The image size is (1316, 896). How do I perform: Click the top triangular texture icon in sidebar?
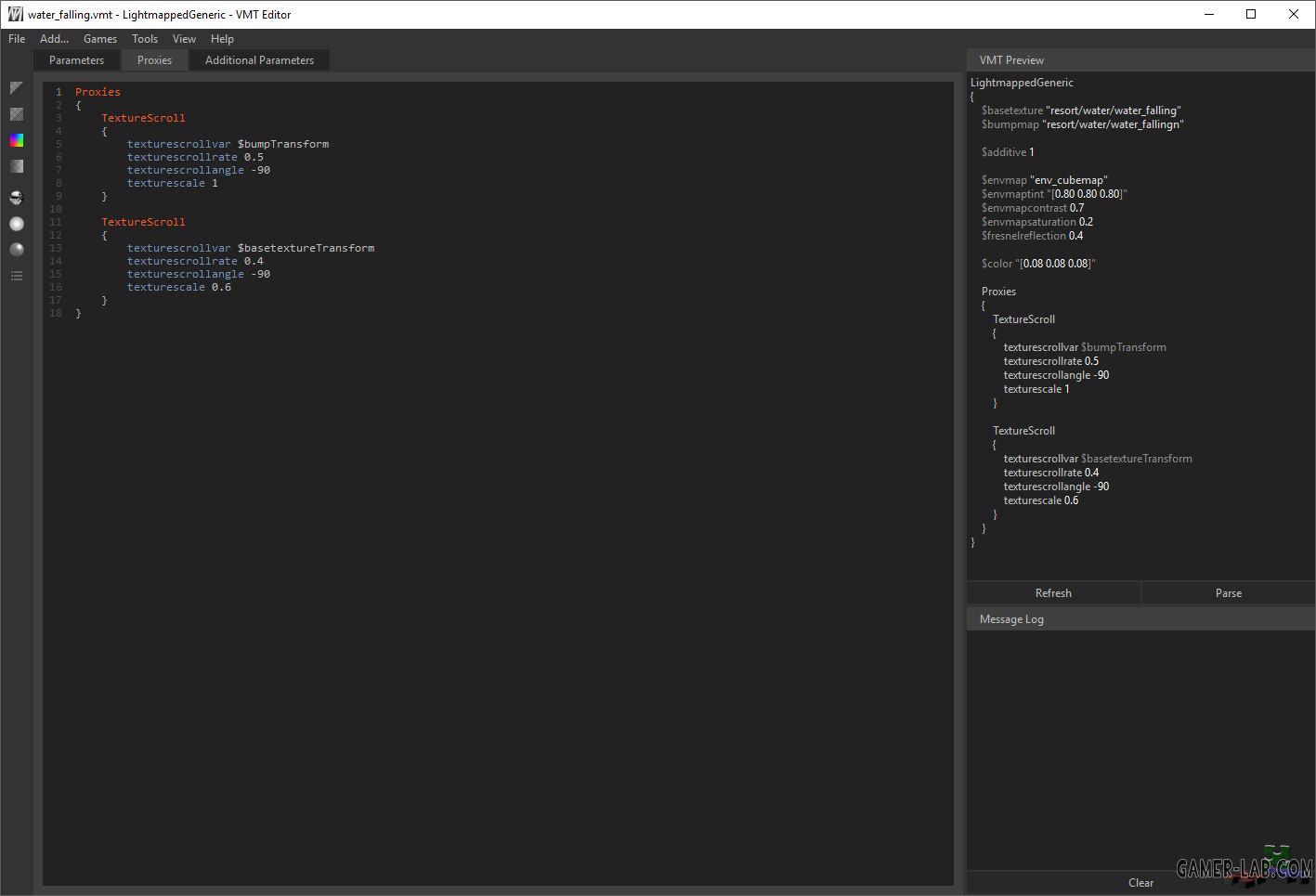pyautogui.click(x=16, y=87)
